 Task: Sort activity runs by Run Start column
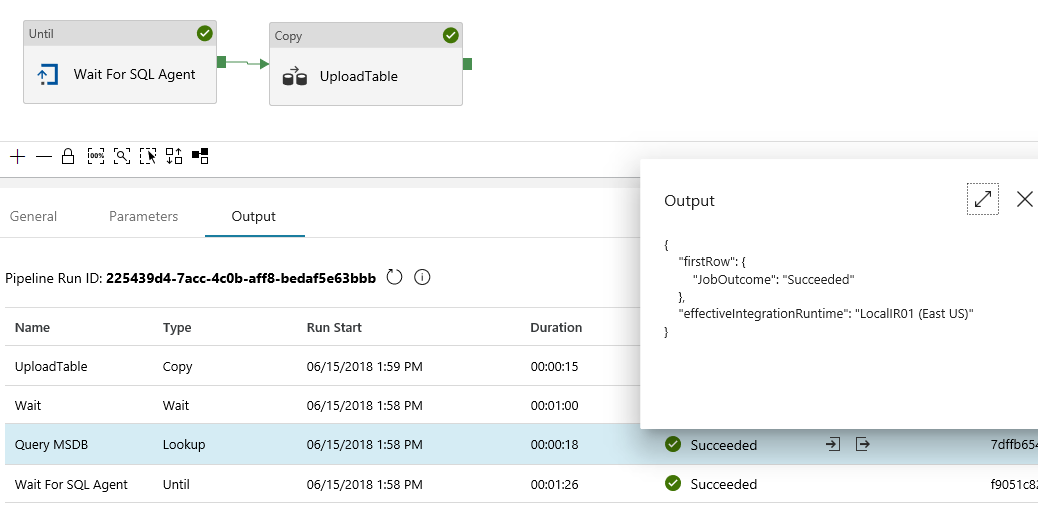[334, 327]
